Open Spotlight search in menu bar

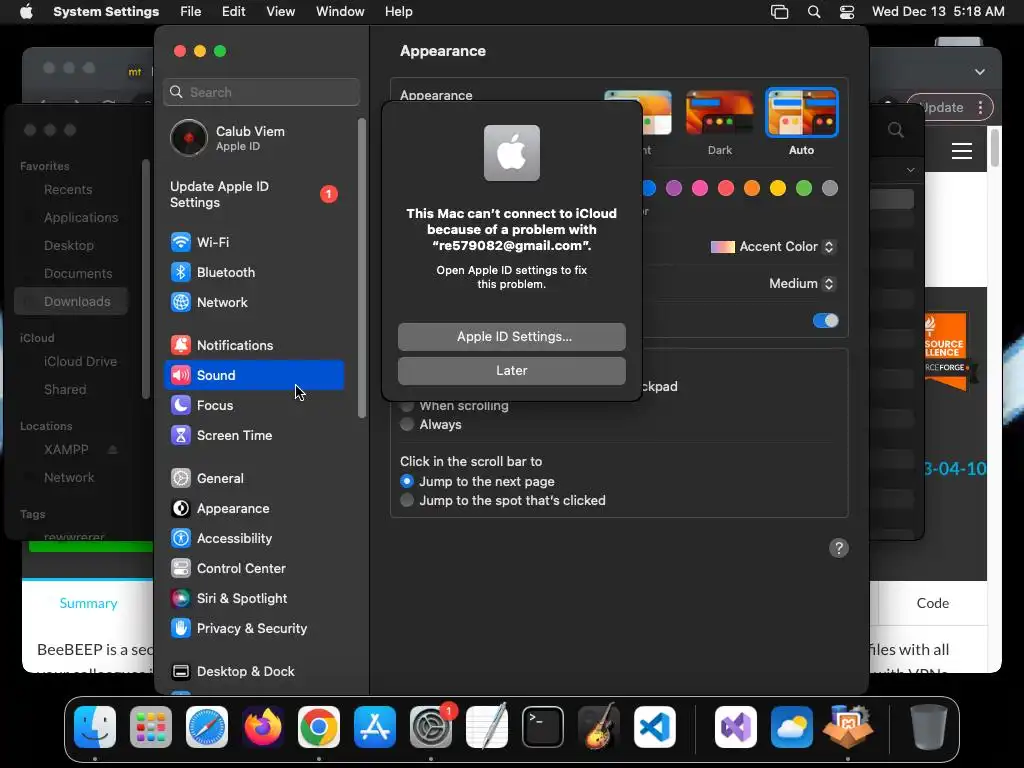pyautogui.click(x=814, y=12)
